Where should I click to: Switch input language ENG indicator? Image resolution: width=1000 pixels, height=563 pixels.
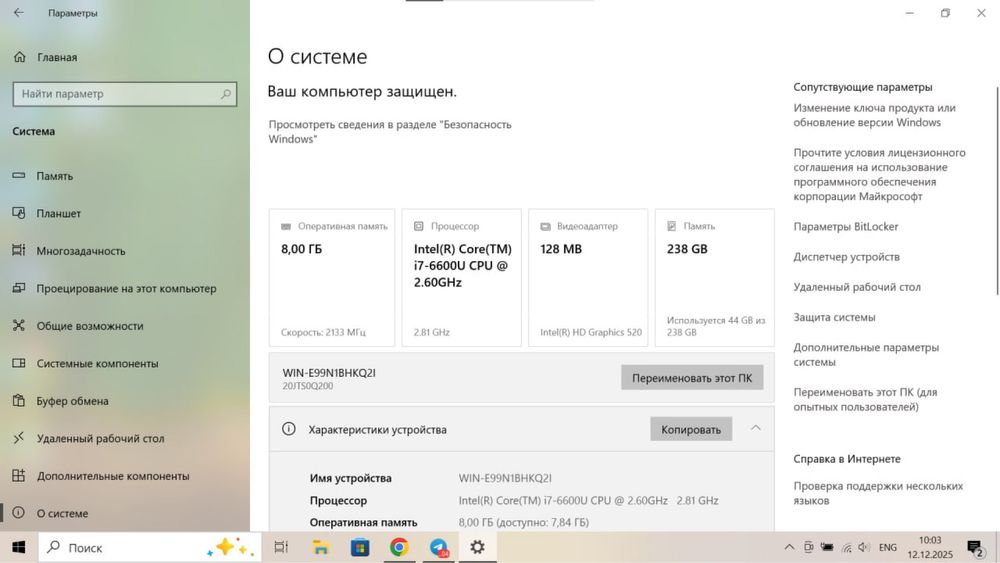[888, 547]
